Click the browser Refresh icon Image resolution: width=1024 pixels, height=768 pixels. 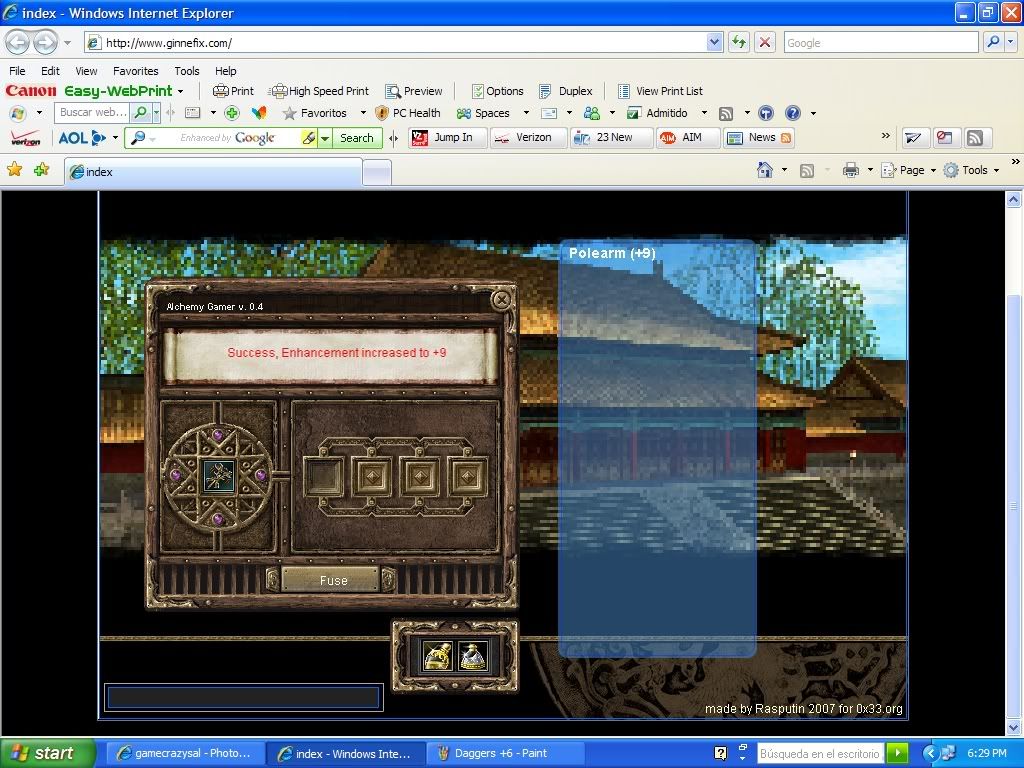(x=739, y=42)
